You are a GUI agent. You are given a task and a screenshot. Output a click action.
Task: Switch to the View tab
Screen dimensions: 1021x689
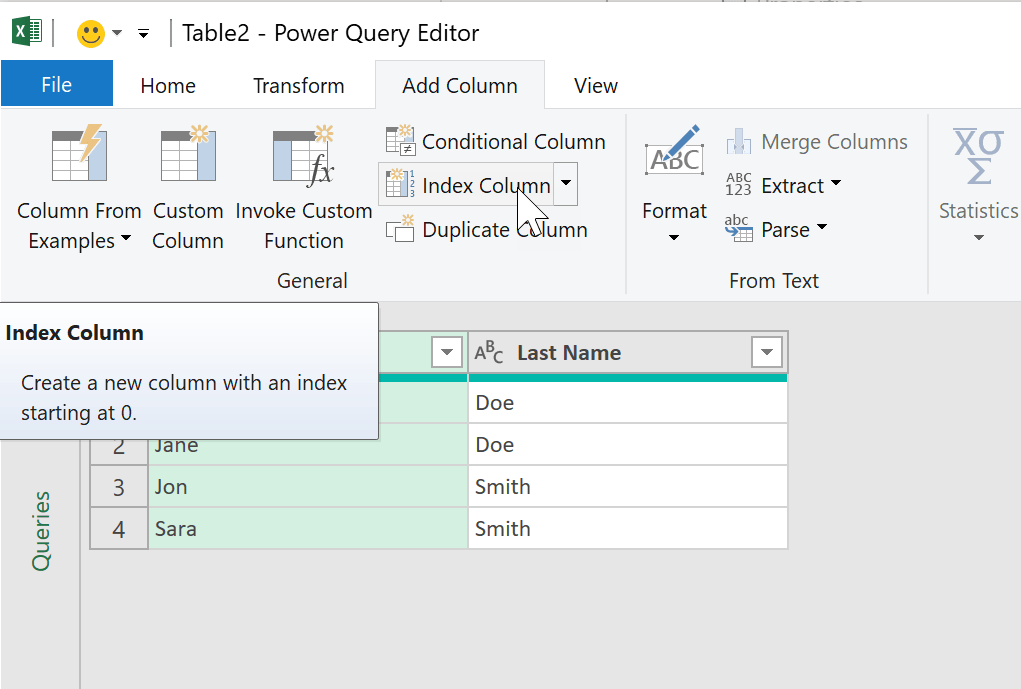click(x=595, y=86)
